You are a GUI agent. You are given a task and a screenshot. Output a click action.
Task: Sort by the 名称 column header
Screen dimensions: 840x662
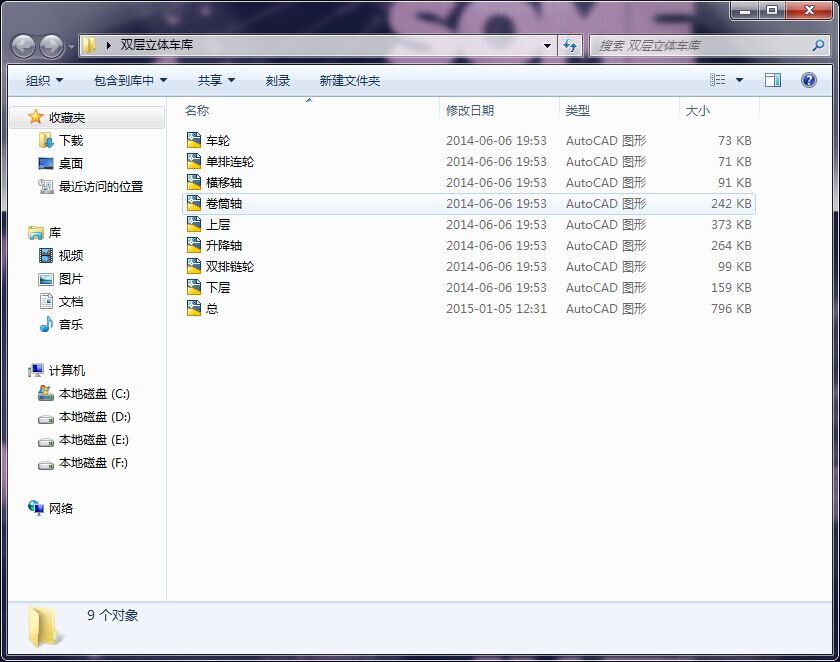click(310, 110)
